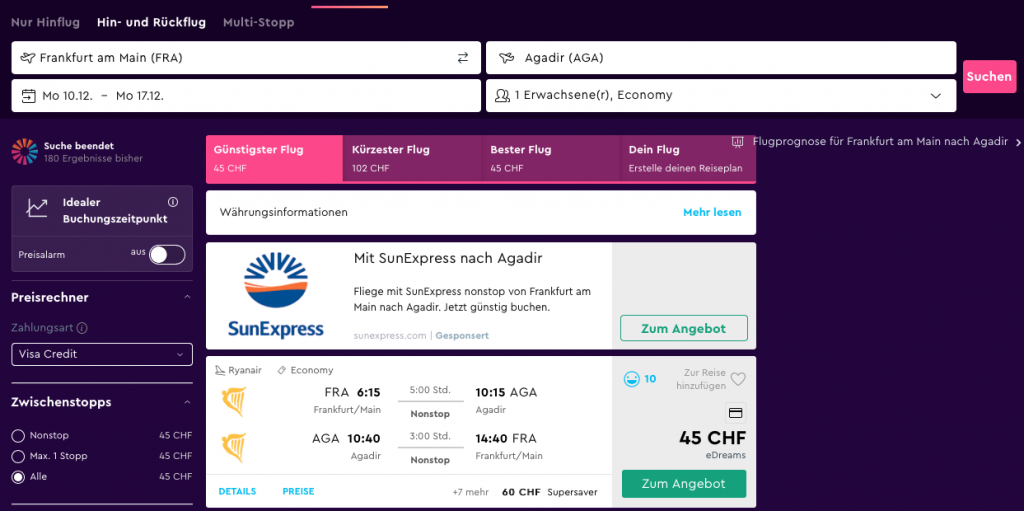Open the 1 Erwachsene(r), Economy passenger dropdown
The image size is (1024, 511).
[x=721, y=95]
